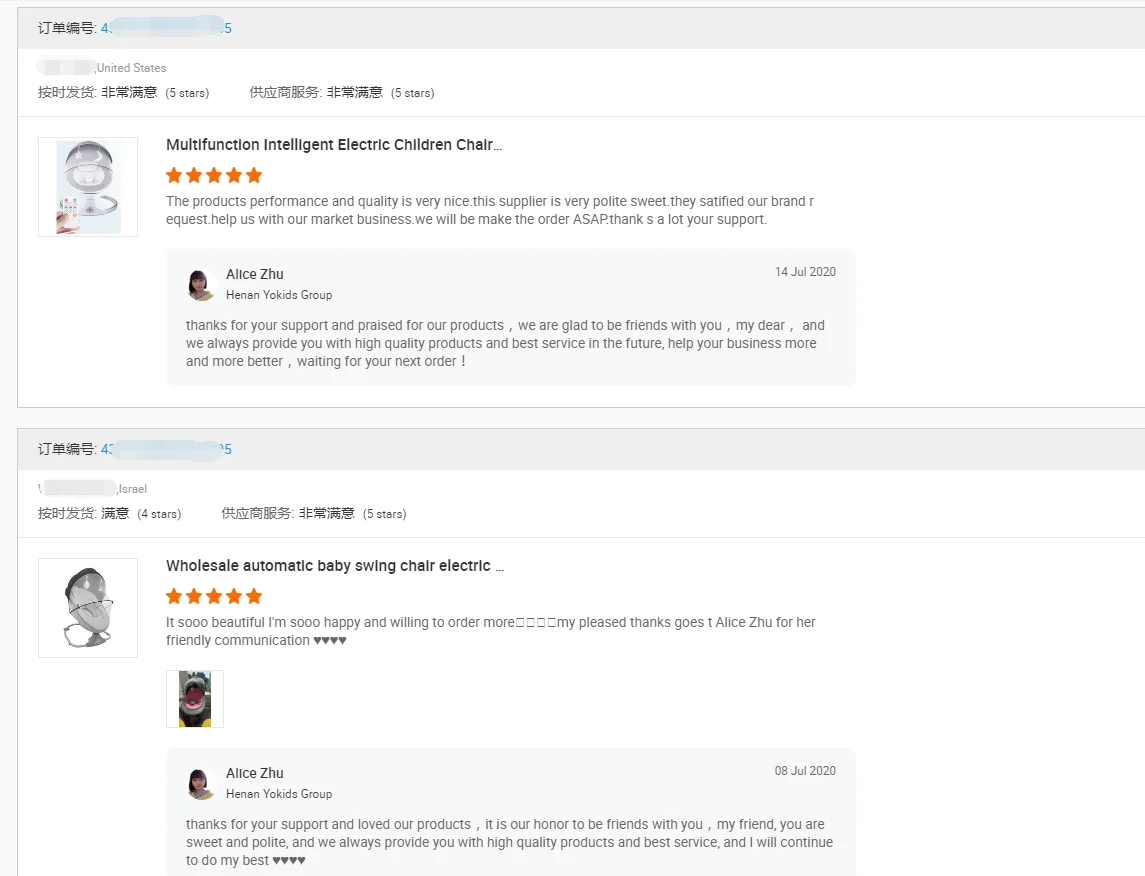Click the 4 stars on-time shipment rating
This screenshot has height=876, width=1145.
pyautogui.click(x=159, y=514)
